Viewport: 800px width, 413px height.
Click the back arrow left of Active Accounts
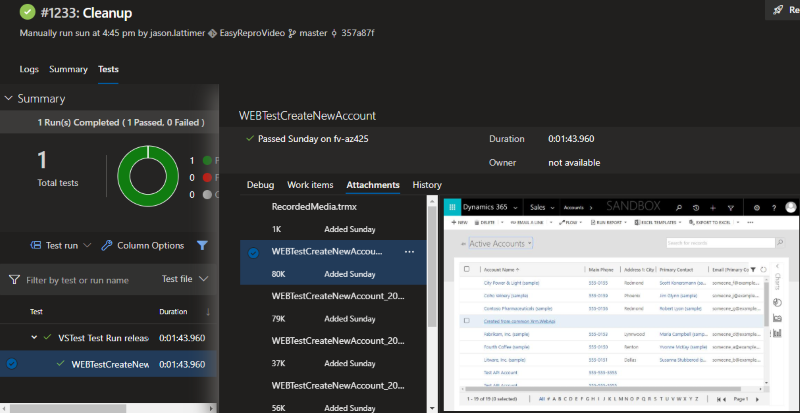463,244
